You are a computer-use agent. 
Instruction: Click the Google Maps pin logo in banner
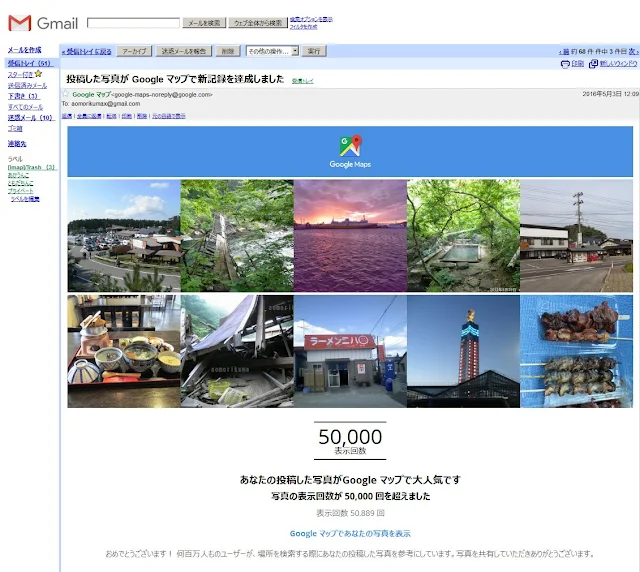[x=350, y=146]
